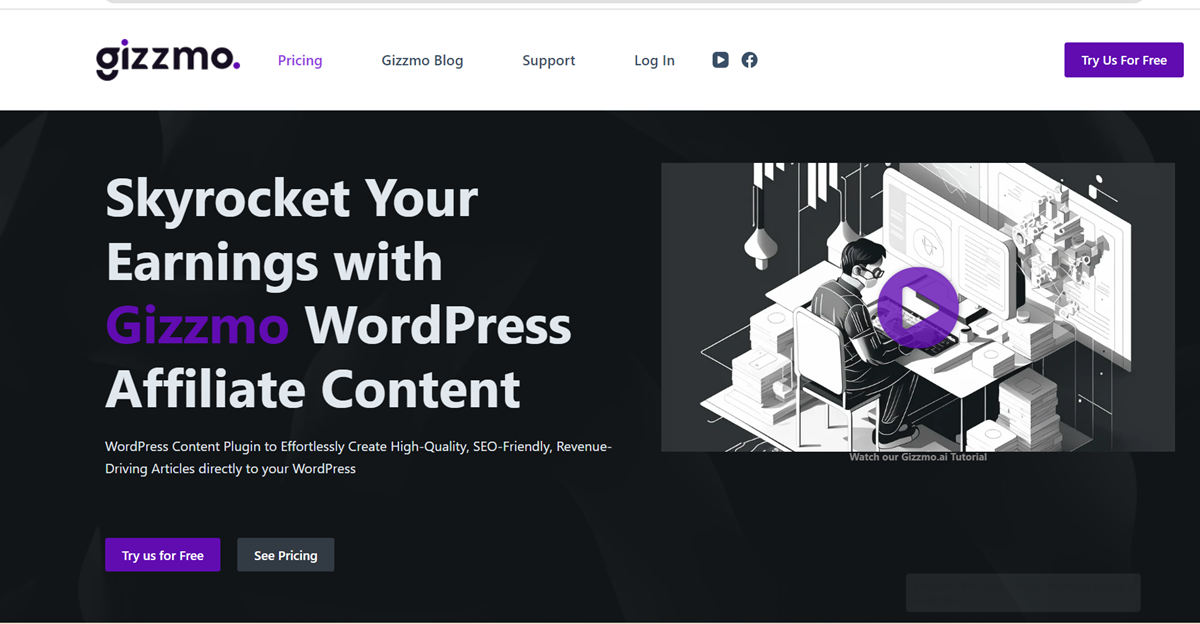The height and width of the screenshot is (624, 1200).
Task: Click the See Pricing button
Action: point(286,555)
